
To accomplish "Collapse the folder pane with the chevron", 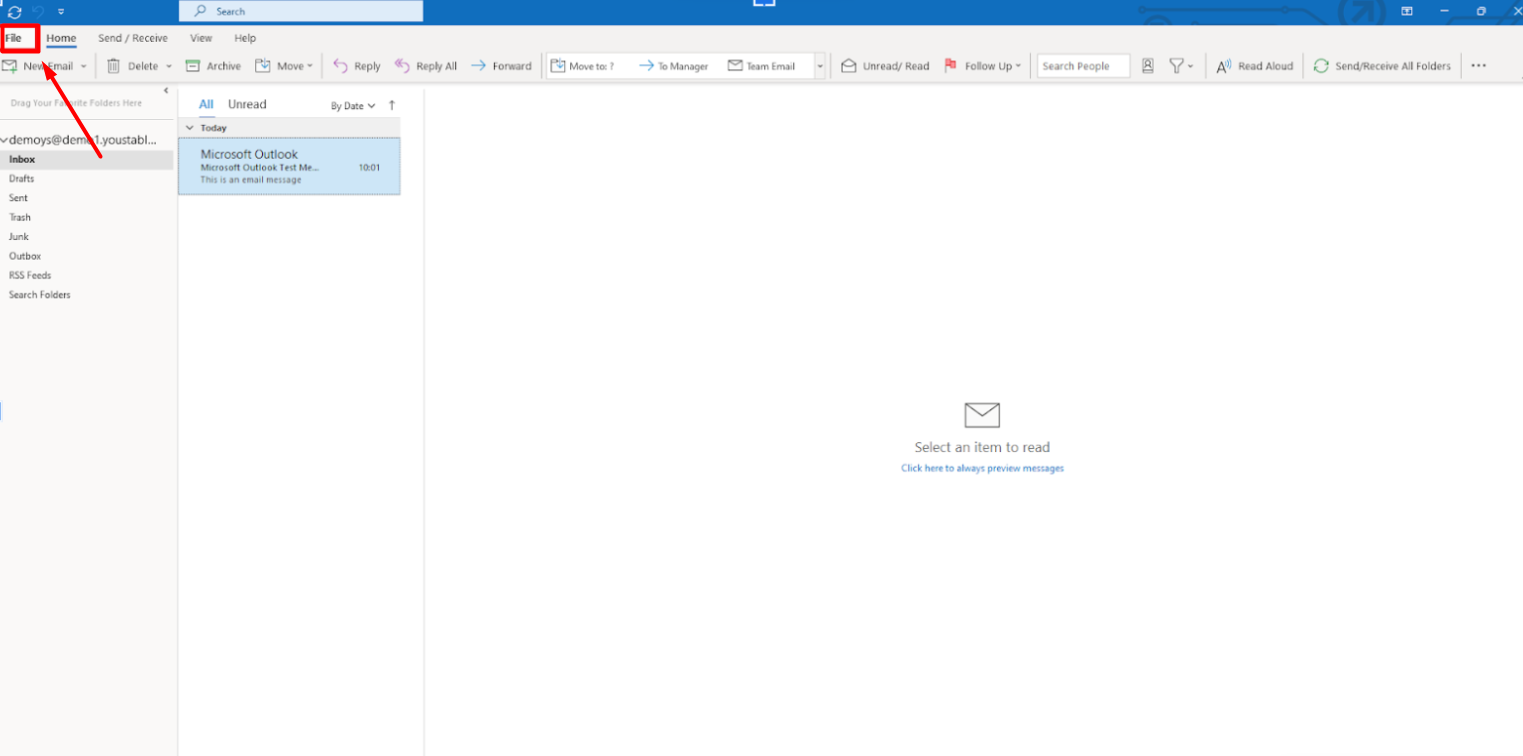I will click(166, 91).
